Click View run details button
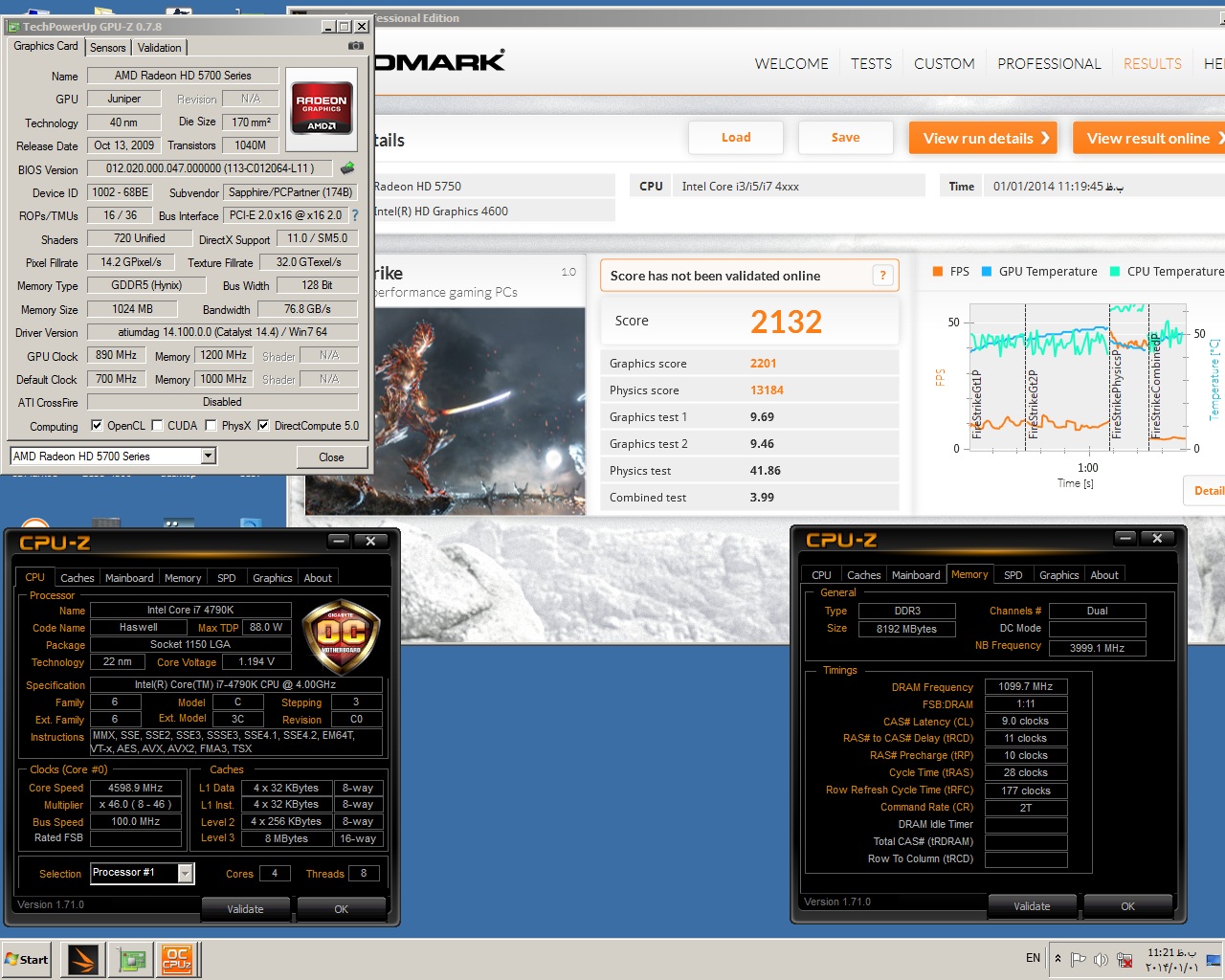The image size is (1225, 980). pos(983,138)
